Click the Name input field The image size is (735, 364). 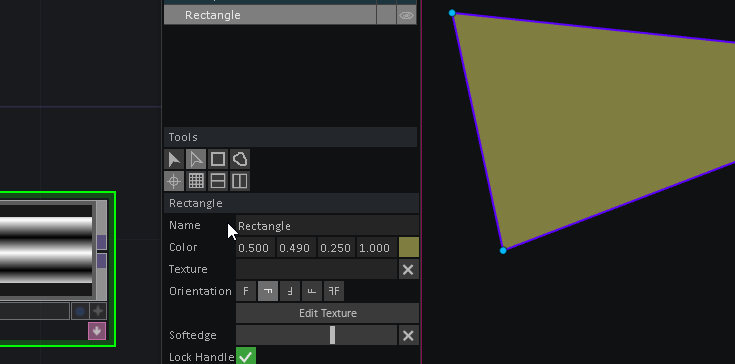pyautogui.click(x=327, y=225)
